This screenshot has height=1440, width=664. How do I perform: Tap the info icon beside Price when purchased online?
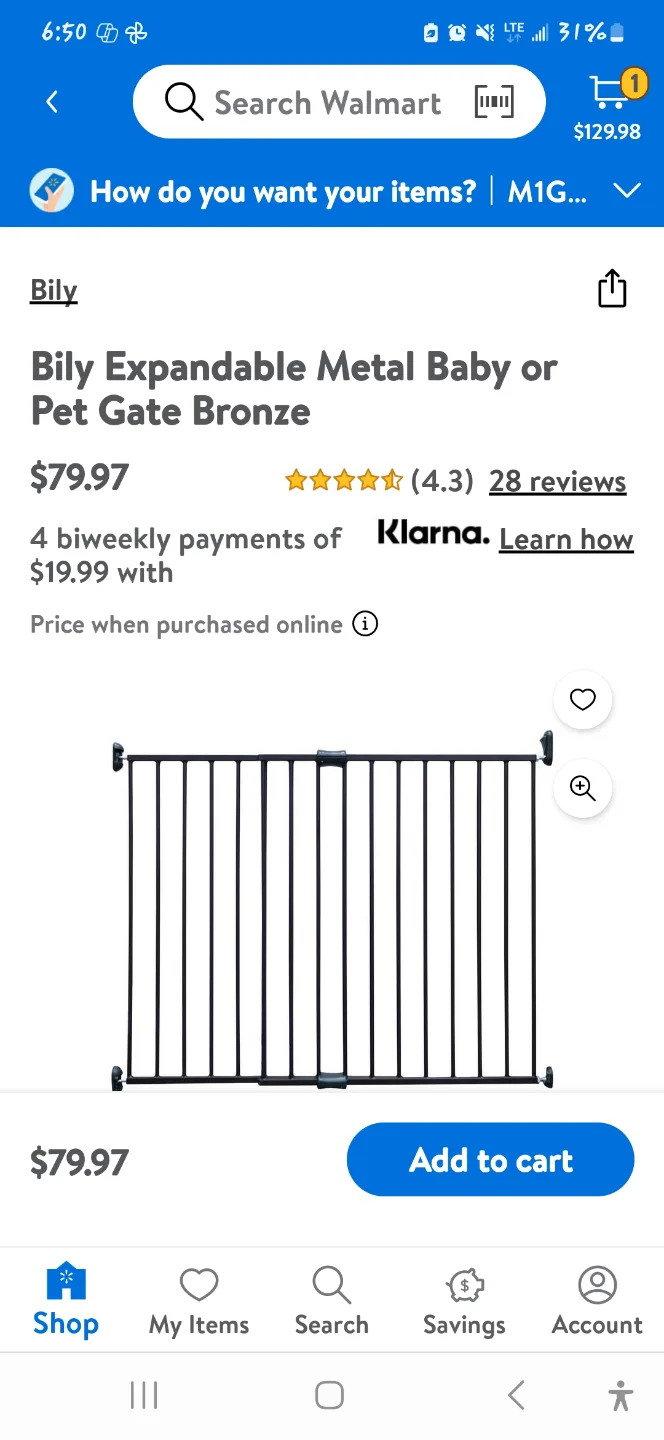[365, 623]
